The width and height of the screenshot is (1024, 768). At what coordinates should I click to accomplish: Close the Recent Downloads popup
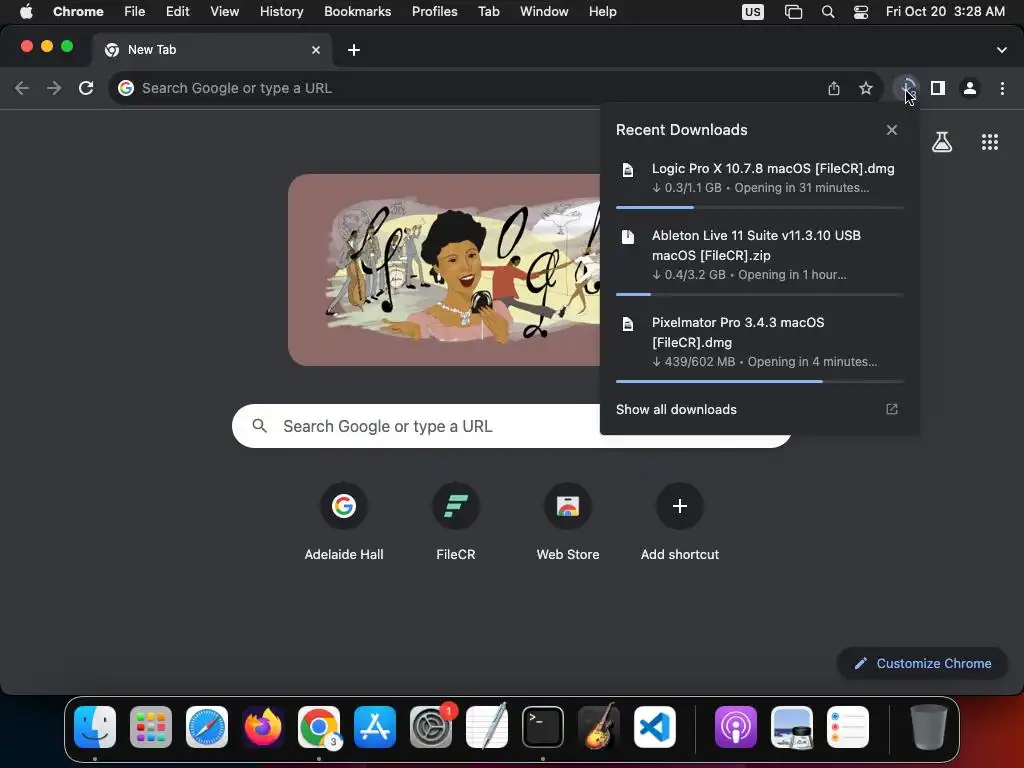pos(891,130)
